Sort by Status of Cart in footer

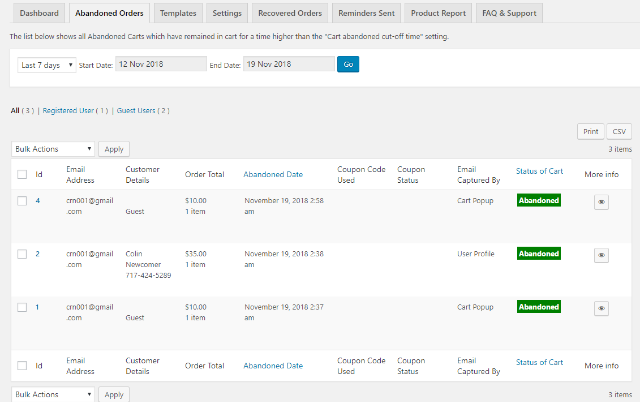(539, 362)
